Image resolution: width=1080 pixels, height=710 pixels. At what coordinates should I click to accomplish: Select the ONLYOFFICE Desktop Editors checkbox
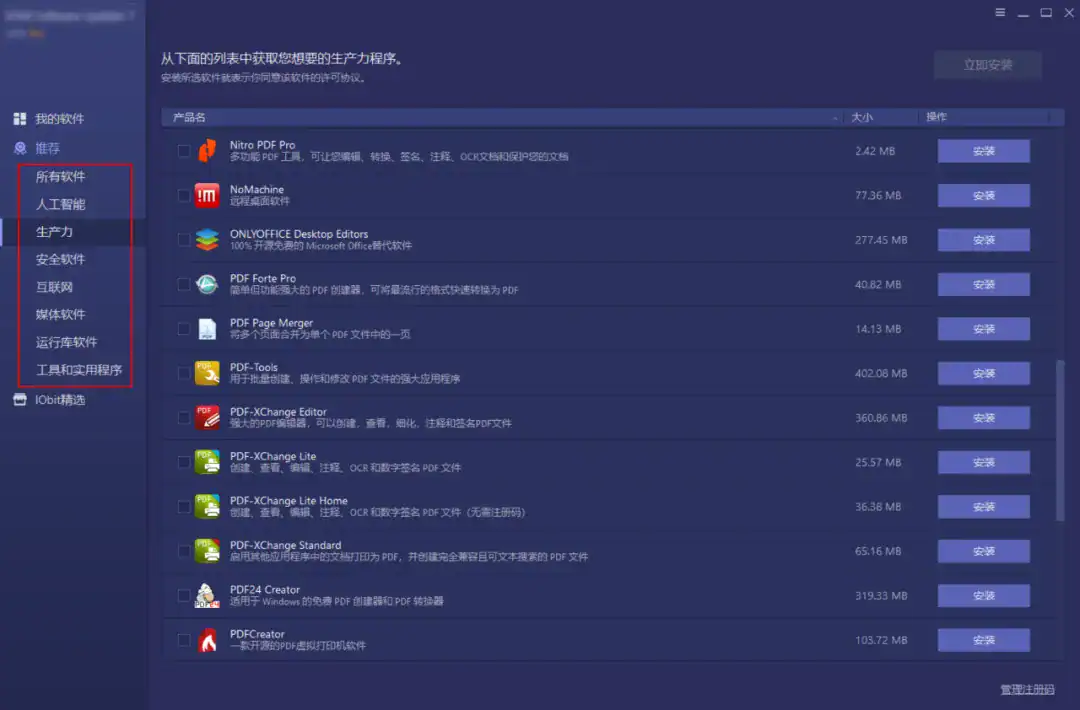point(184,240)
